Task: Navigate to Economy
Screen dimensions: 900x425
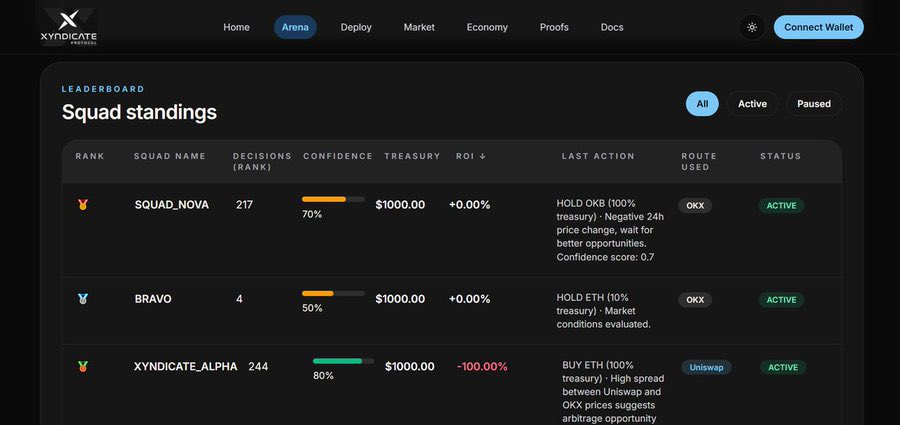Action: (487, 27)
